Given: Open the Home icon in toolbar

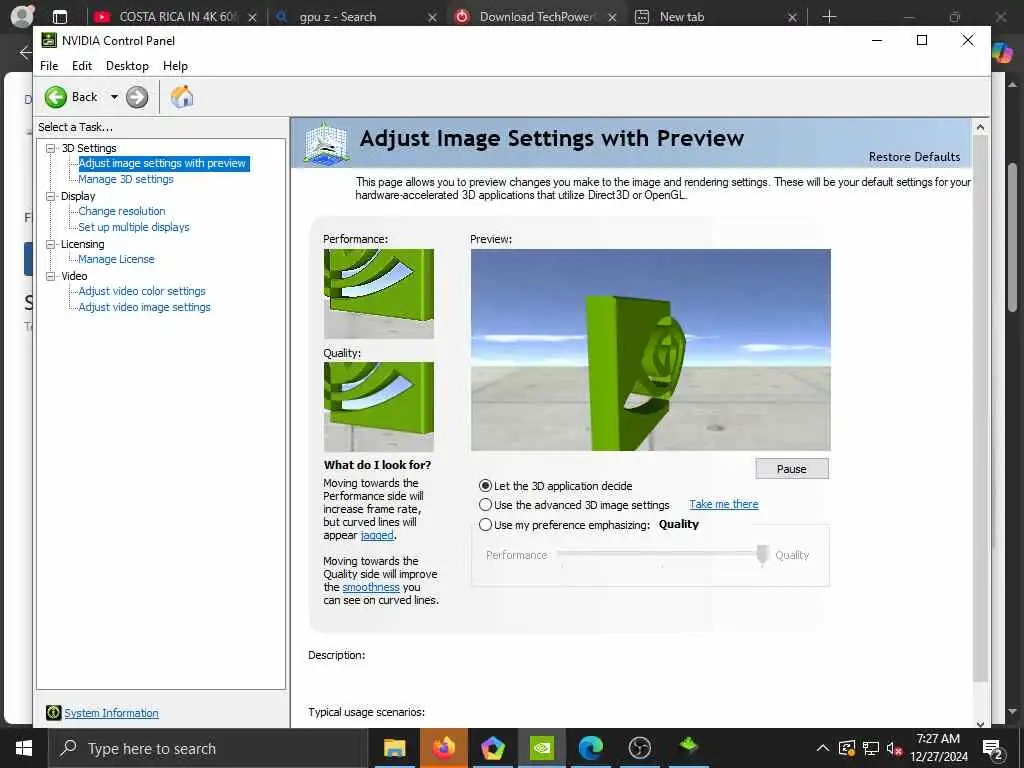Looking at the screenshot, I should point(182,97).
